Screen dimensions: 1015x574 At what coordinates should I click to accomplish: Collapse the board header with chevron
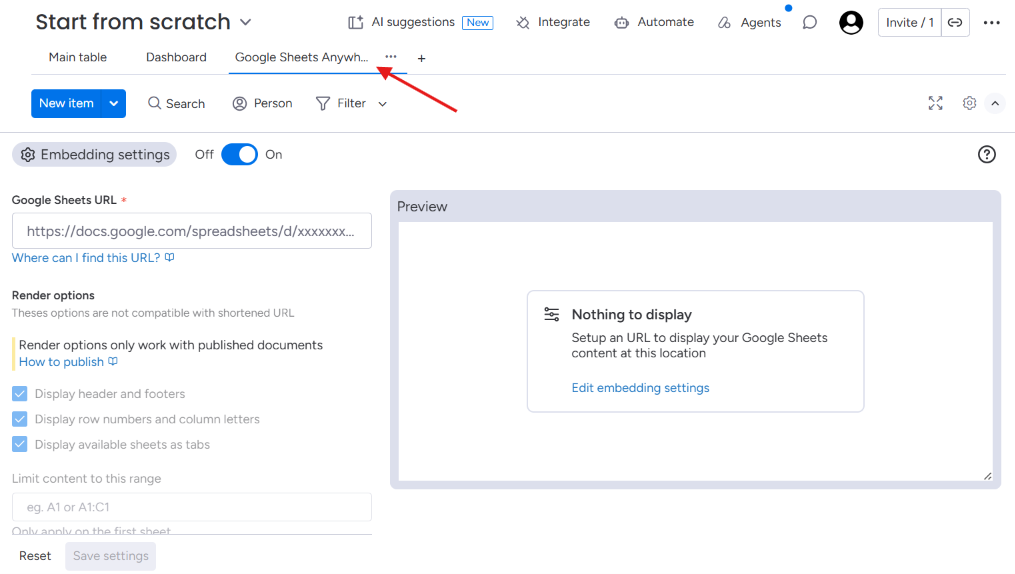[x=995, y=104]
